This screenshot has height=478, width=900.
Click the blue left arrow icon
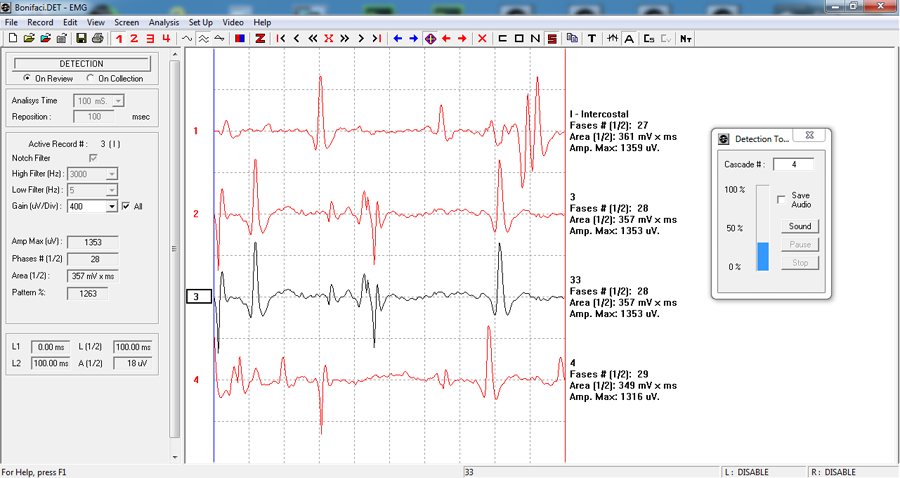(x=397, y=38)
